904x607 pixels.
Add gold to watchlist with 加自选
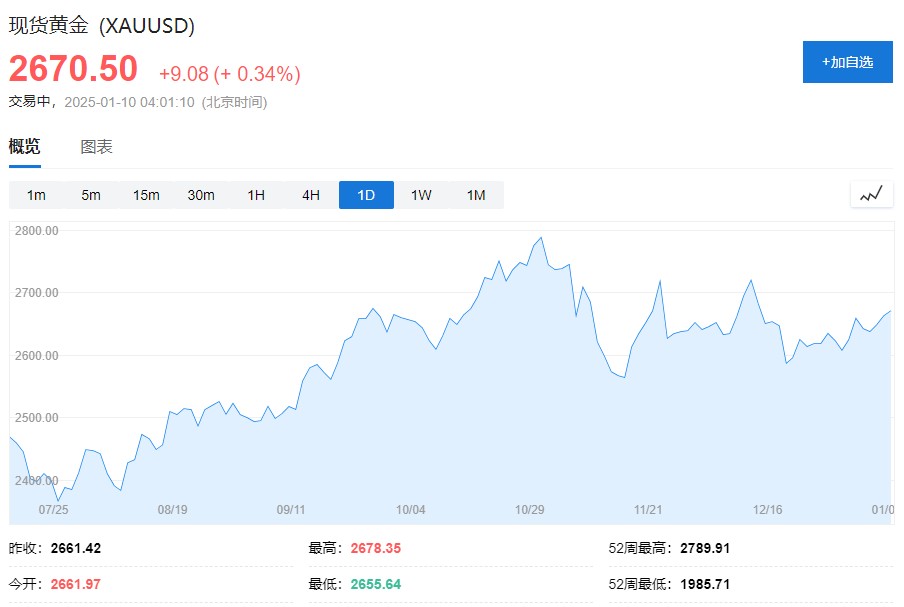(847, 62)
